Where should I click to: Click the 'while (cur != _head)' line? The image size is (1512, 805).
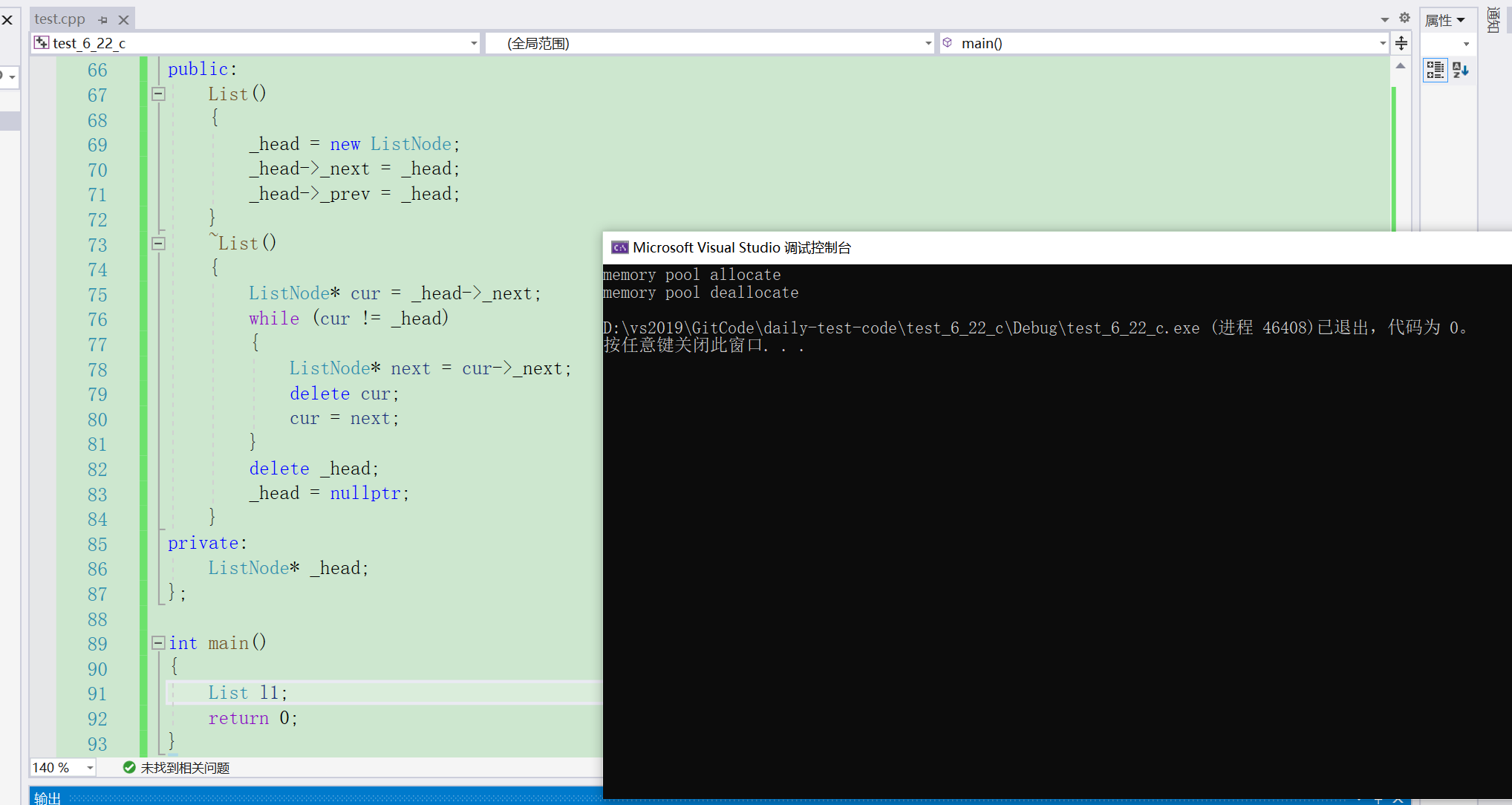pyautogui.click(x=348, y=319)
